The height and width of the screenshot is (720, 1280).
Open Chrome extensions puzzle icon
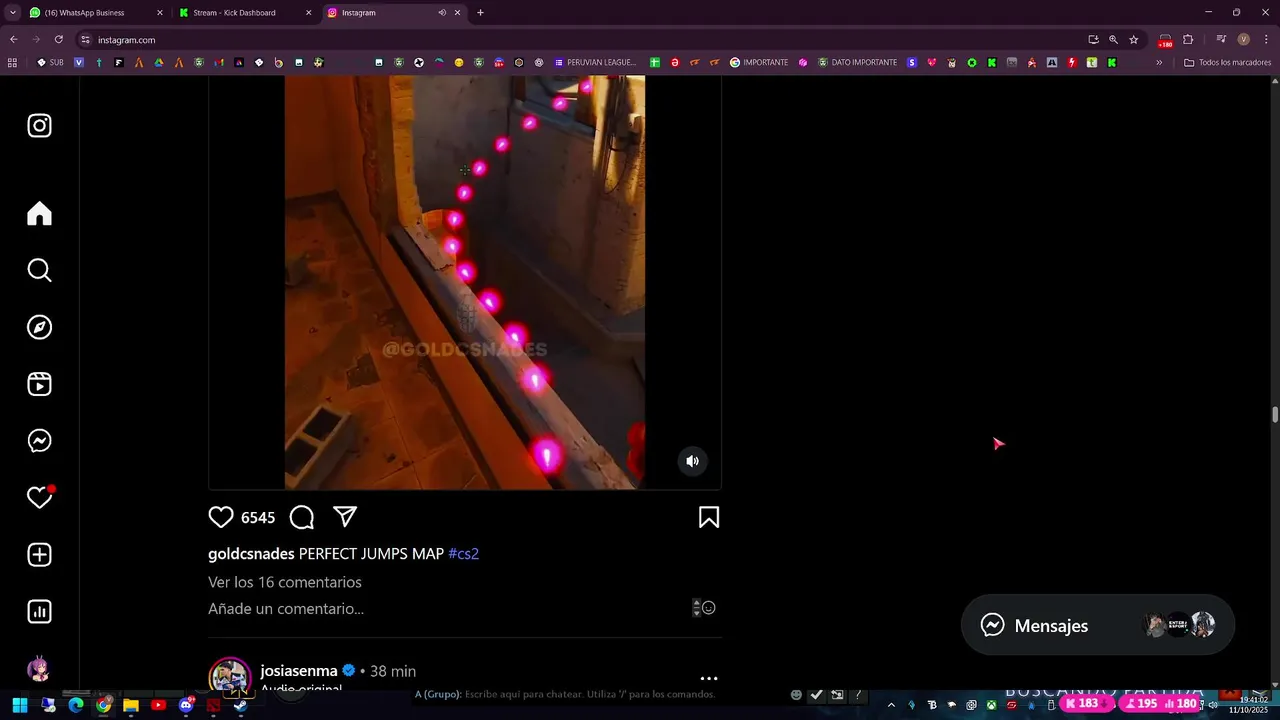point(1188,40)
